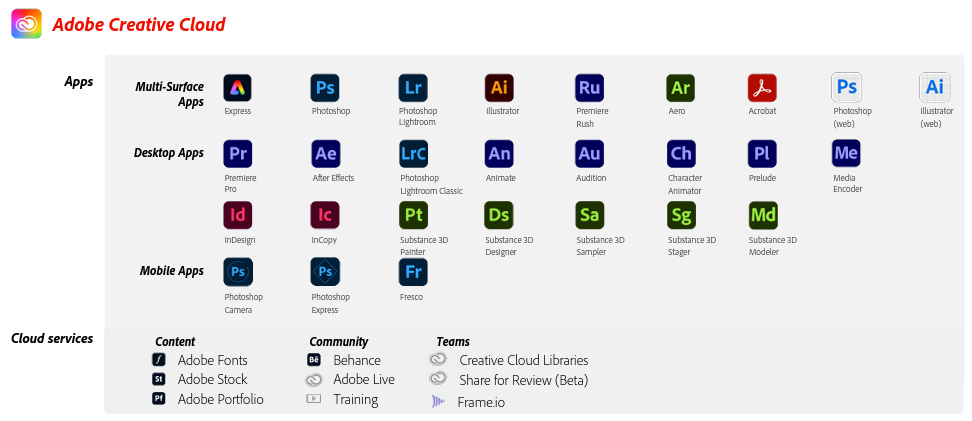
Task: Click the Behance text label
Action: coord(357,360)
